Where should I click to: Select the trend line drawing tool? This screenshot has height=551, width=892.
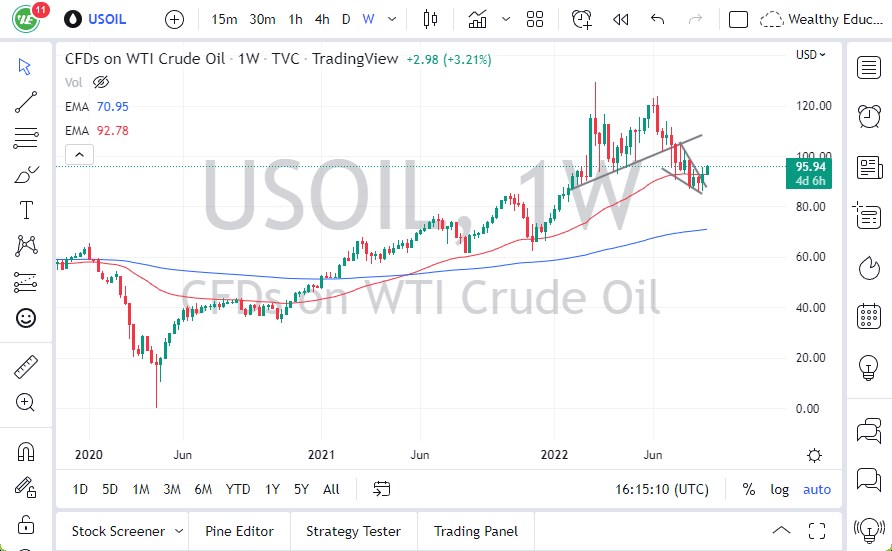coord(26,102)
